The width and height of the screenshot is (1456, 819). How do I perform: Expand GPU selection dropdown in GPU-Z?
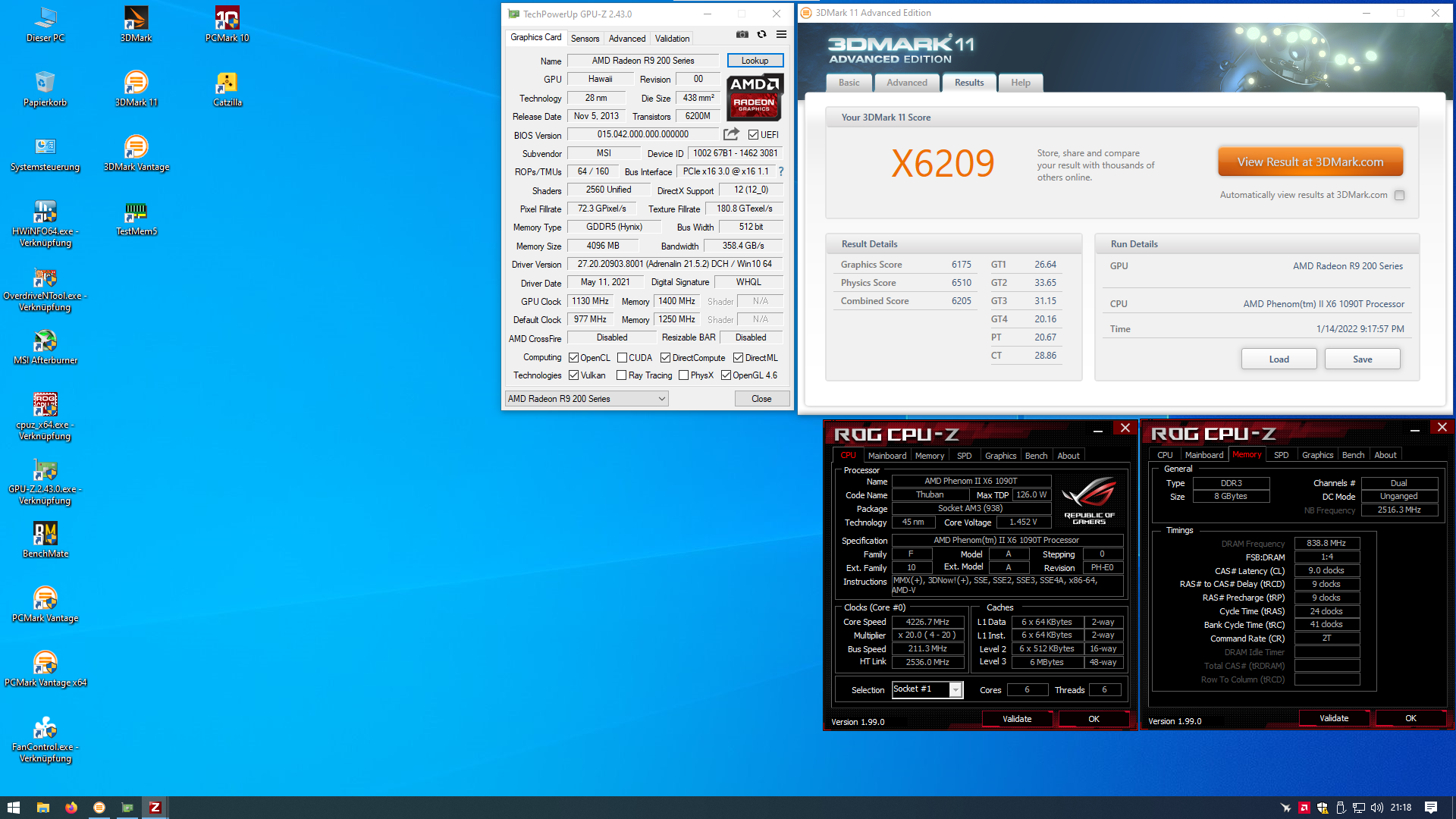click(661, 399)
